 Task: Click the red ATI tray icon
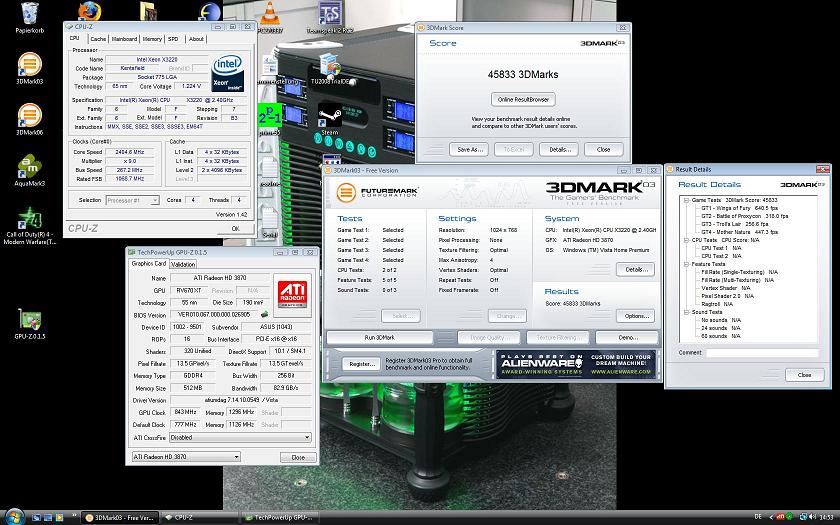pyautogui.click(x=781, y=517)
